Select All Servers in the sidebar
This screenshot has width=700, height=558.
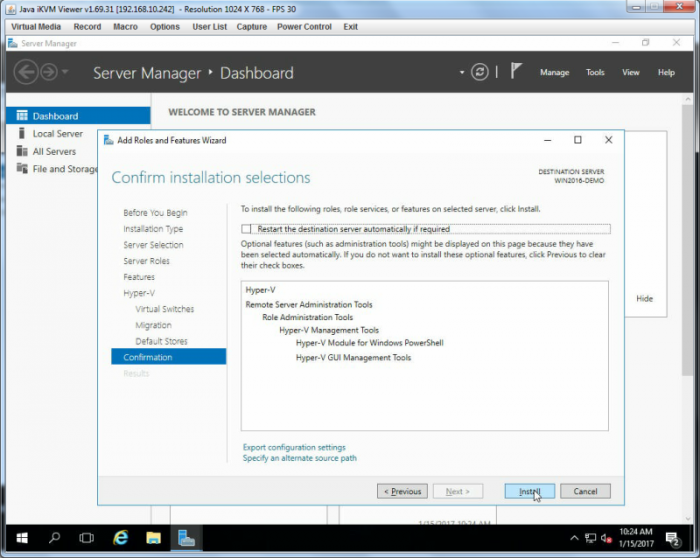54,151
